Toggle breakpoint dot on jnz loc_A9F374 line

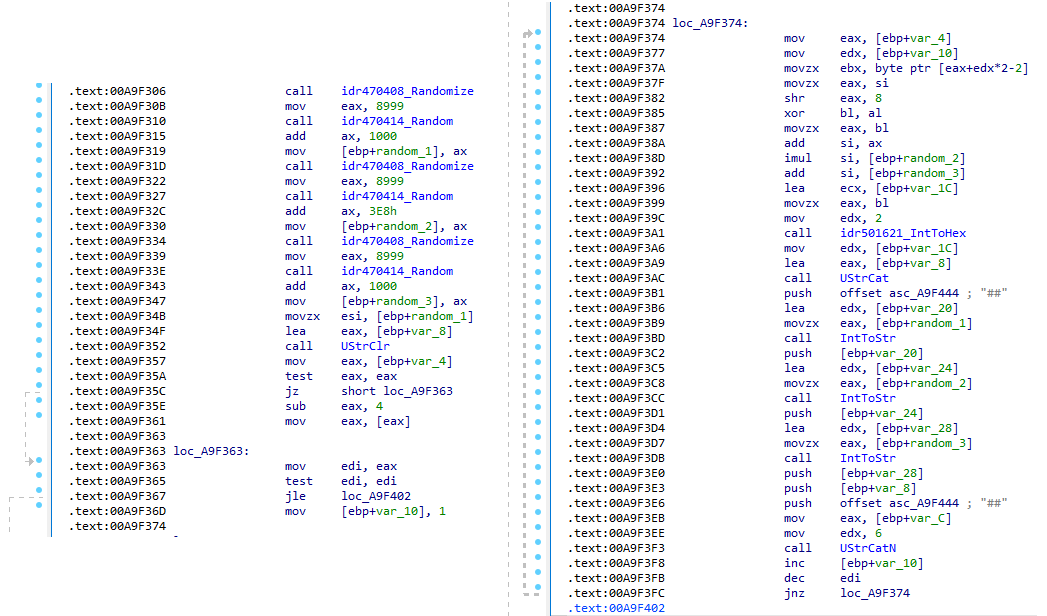tap(537, 593)
